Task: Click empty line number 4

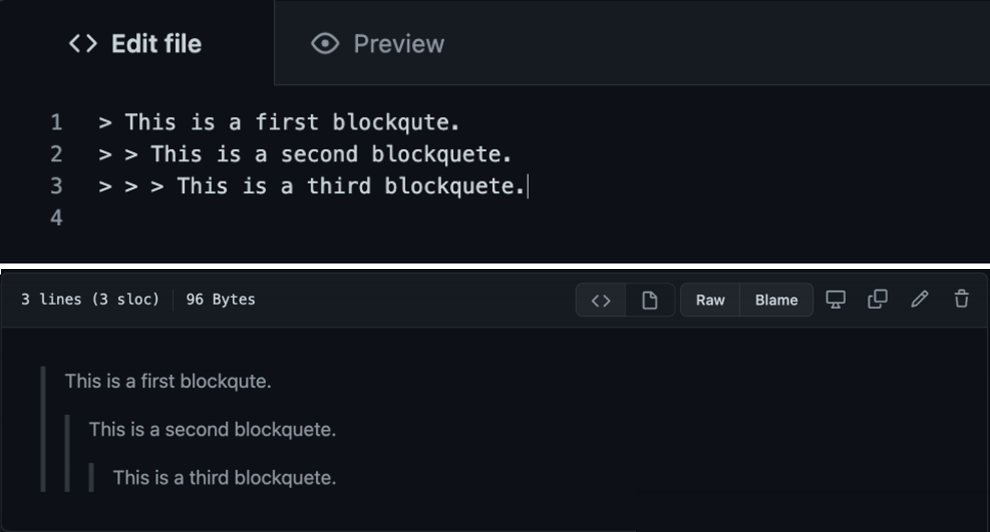Action: coord(56,218)
